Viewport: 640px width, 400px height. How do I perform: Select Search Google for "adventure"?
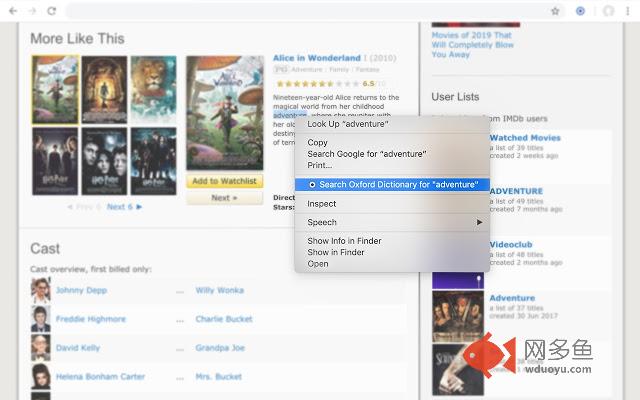366,154
